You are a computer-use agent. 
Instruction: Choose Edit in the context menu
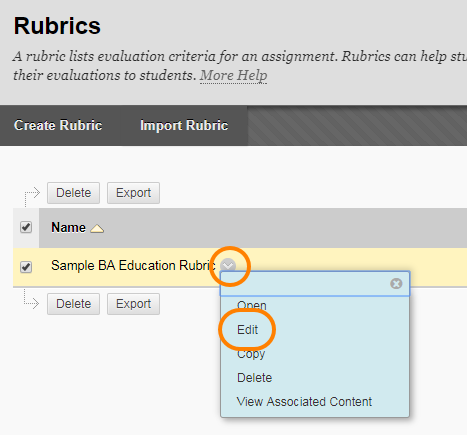coord(247,330)
